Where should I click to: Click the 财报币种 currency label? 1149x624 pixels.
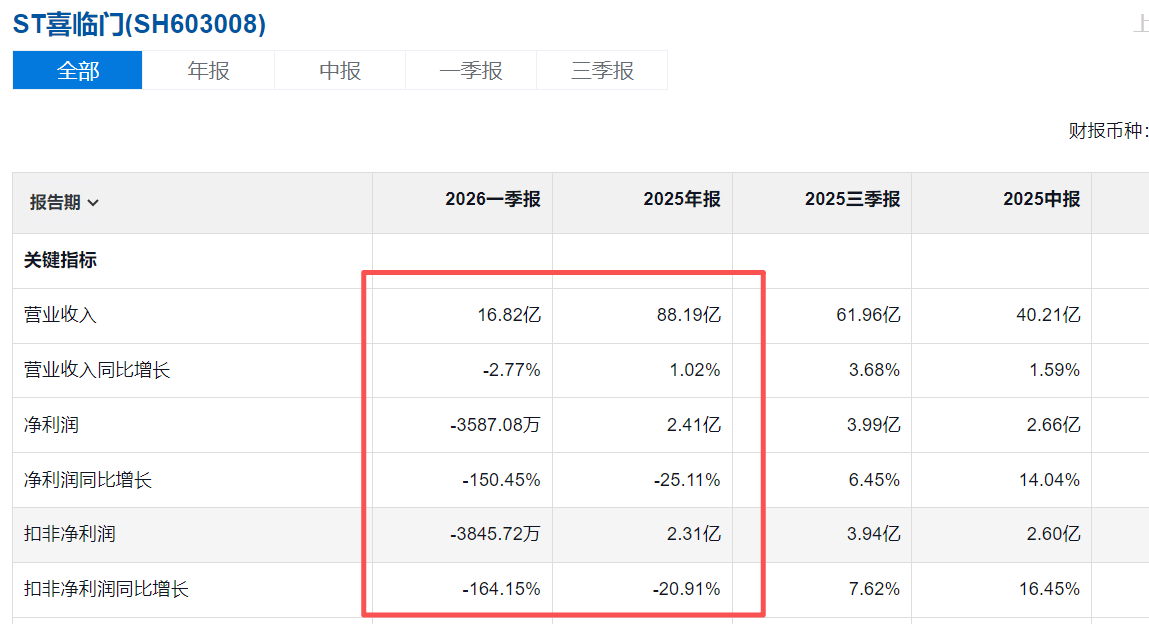[x=1108, y=131]
